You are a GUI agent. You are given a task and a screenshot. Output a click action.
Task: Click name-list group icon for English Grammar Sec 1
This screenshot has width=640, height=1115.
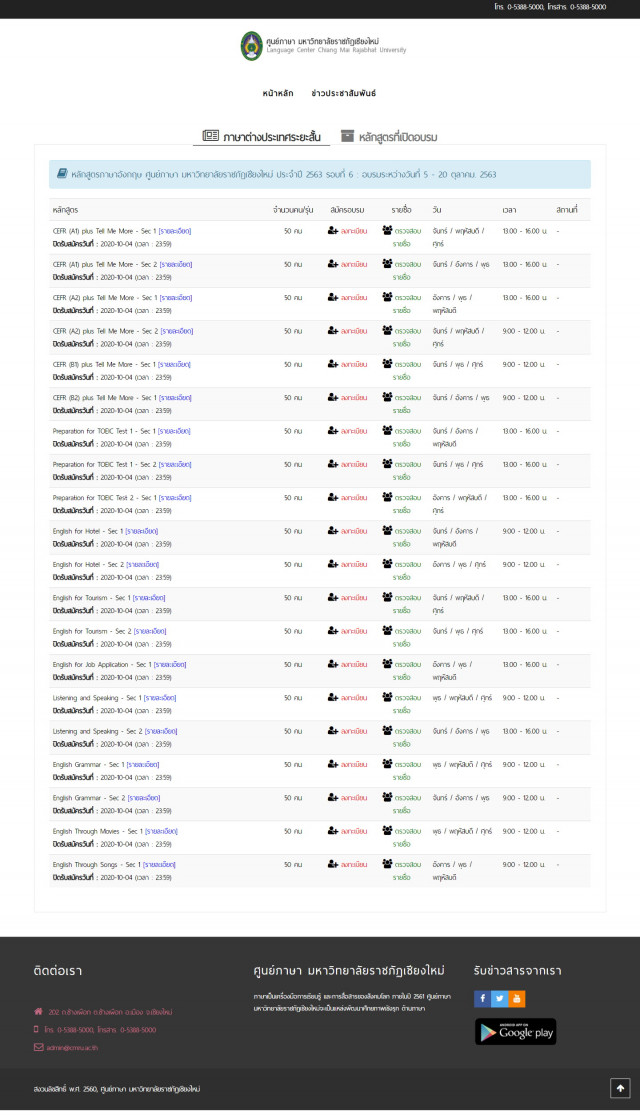[388, 764]
